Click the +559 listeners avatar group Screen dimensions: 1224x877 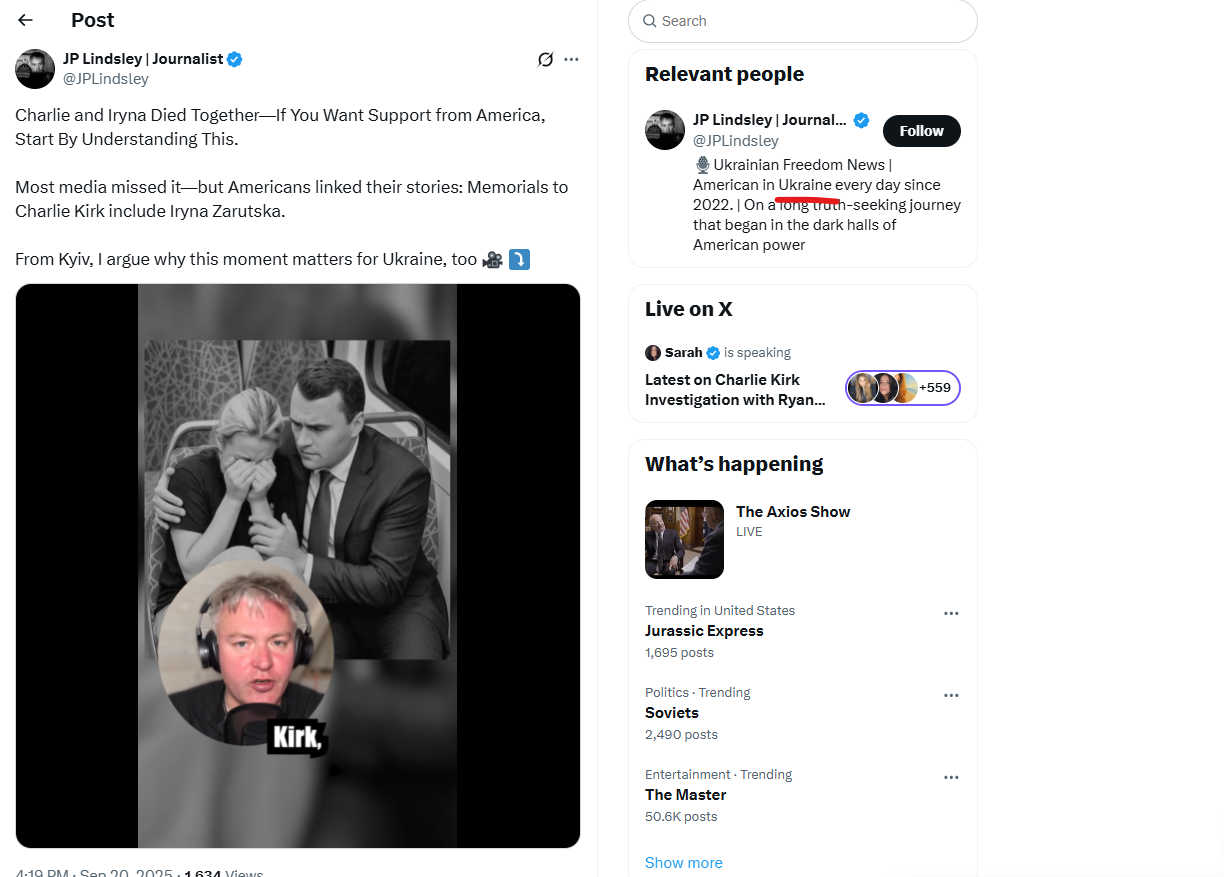[903, 388]
